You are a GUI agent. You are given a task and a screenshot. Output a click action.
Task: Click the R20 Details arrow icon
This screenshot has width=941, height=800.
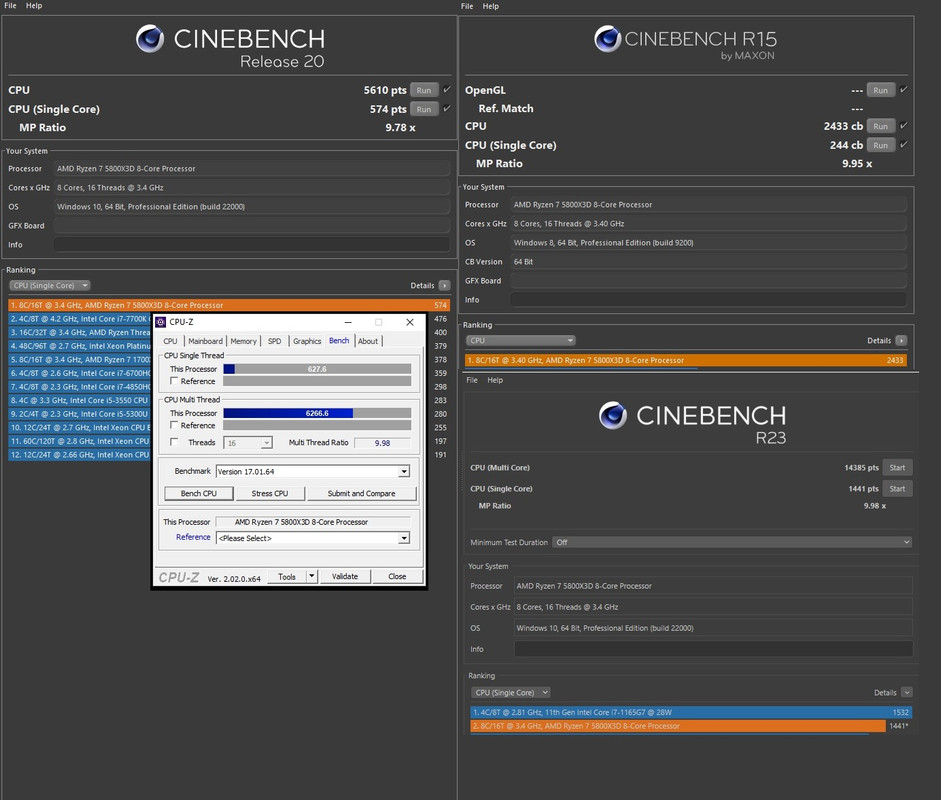coord(444,286)
